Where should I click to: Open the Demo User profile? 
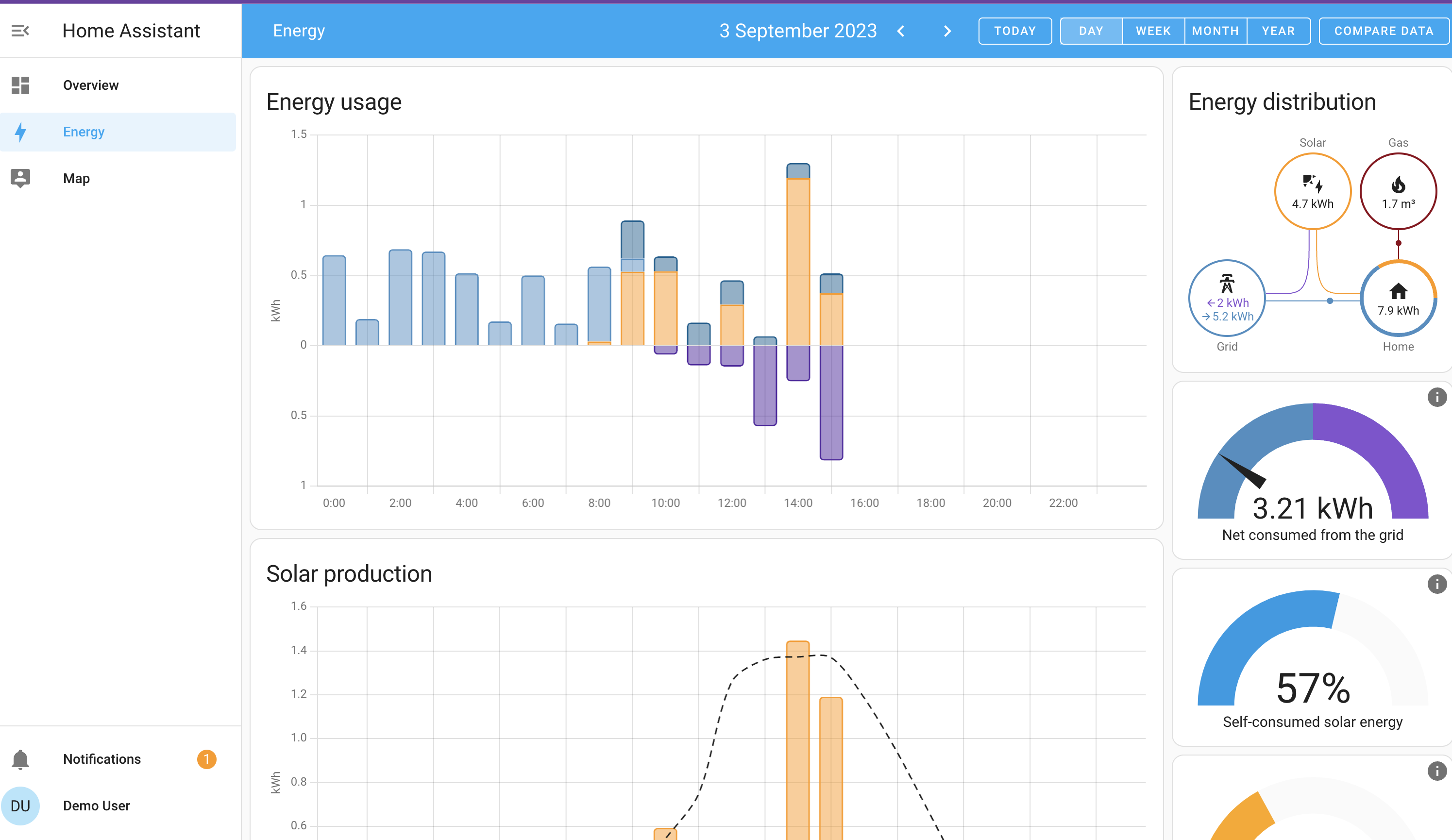pos(96,806)
